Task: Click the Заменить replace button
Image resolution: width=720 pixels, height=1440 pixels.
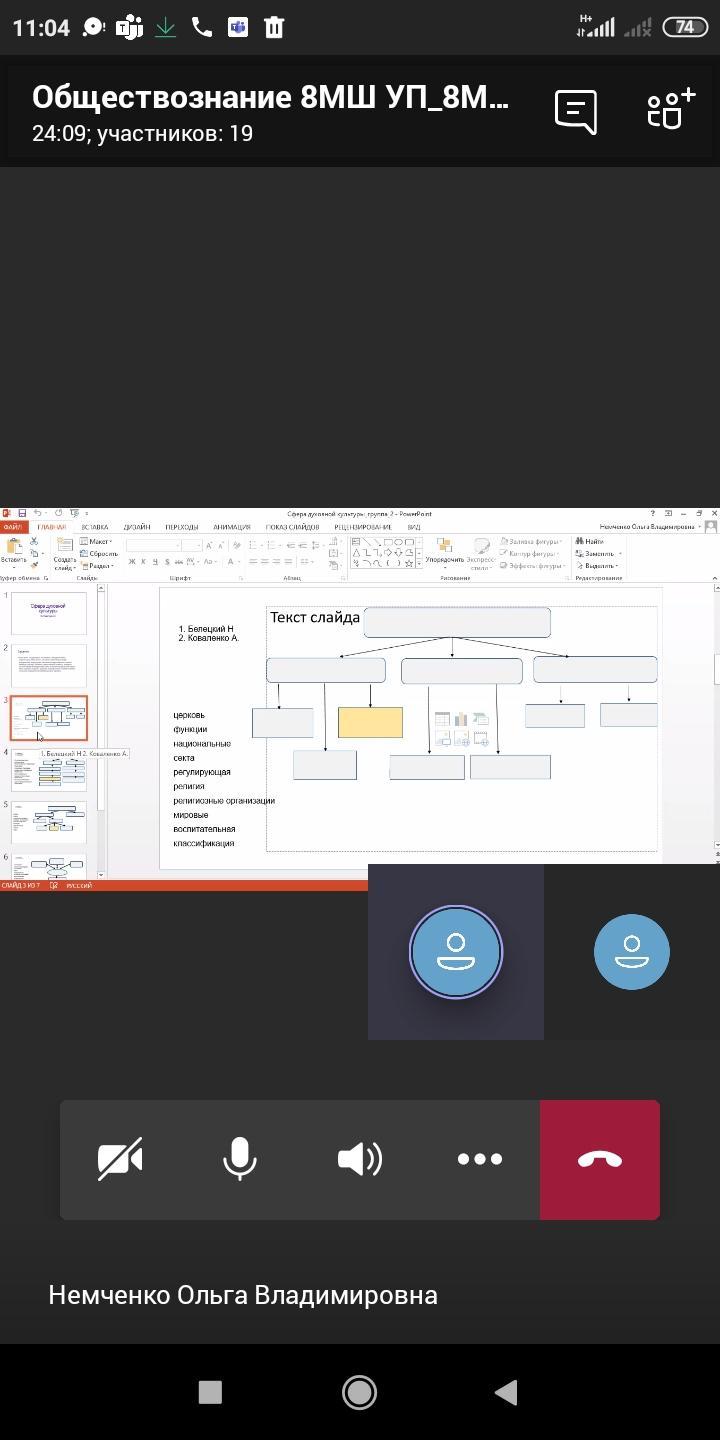Action: [x=598, y=554]
